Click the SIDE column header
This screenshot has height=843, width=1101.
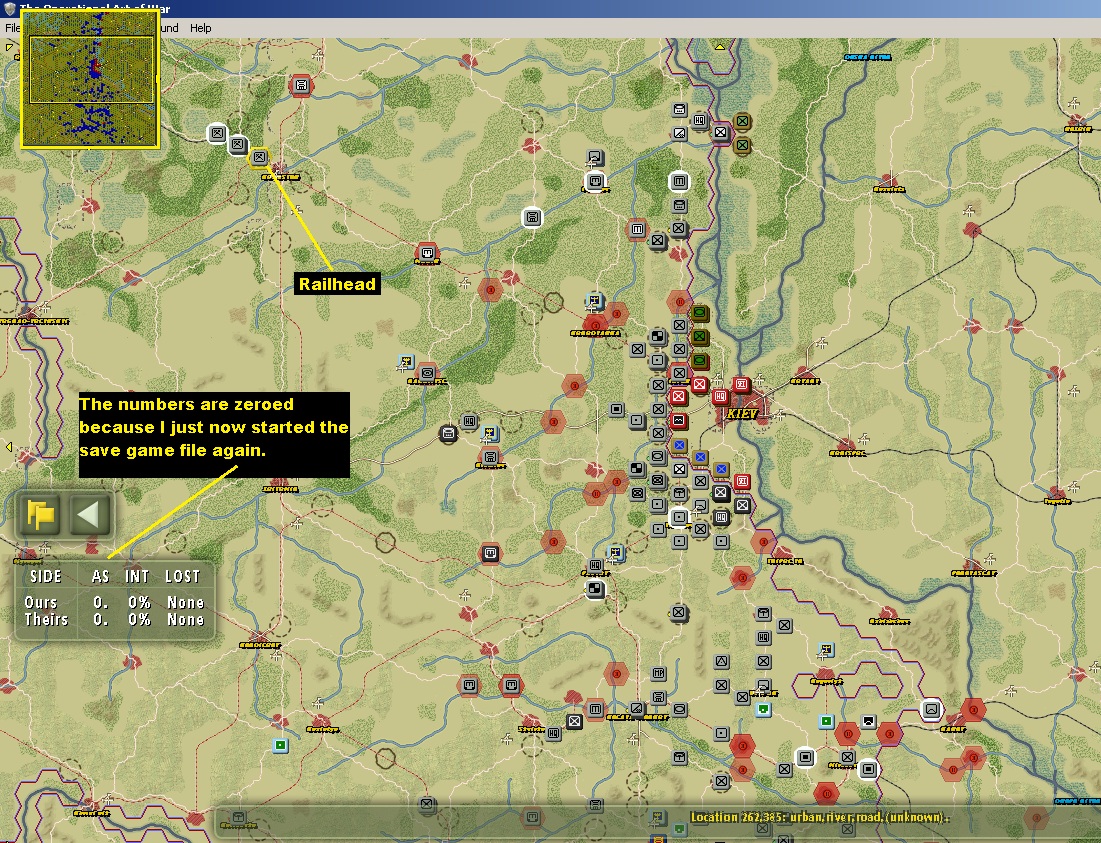(x=46, y=577)
